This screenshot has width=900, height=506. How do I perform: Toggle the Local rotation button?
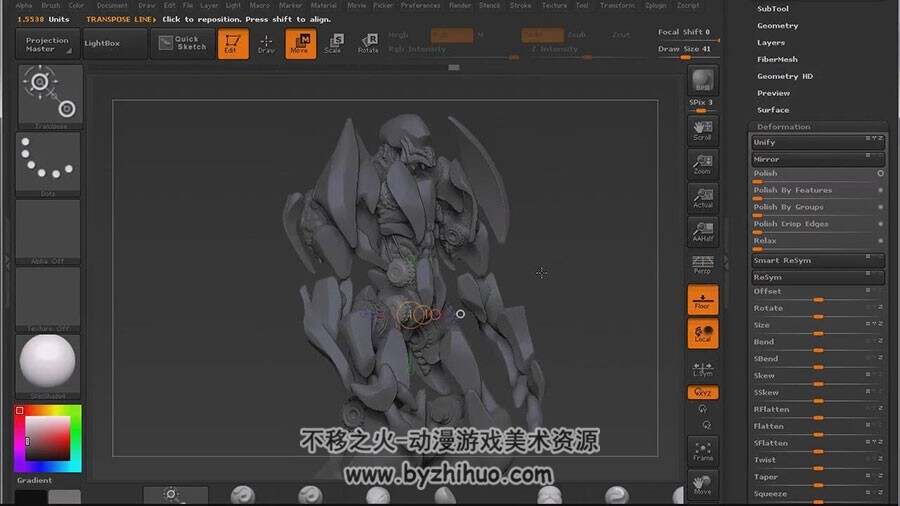click(703, 333)
